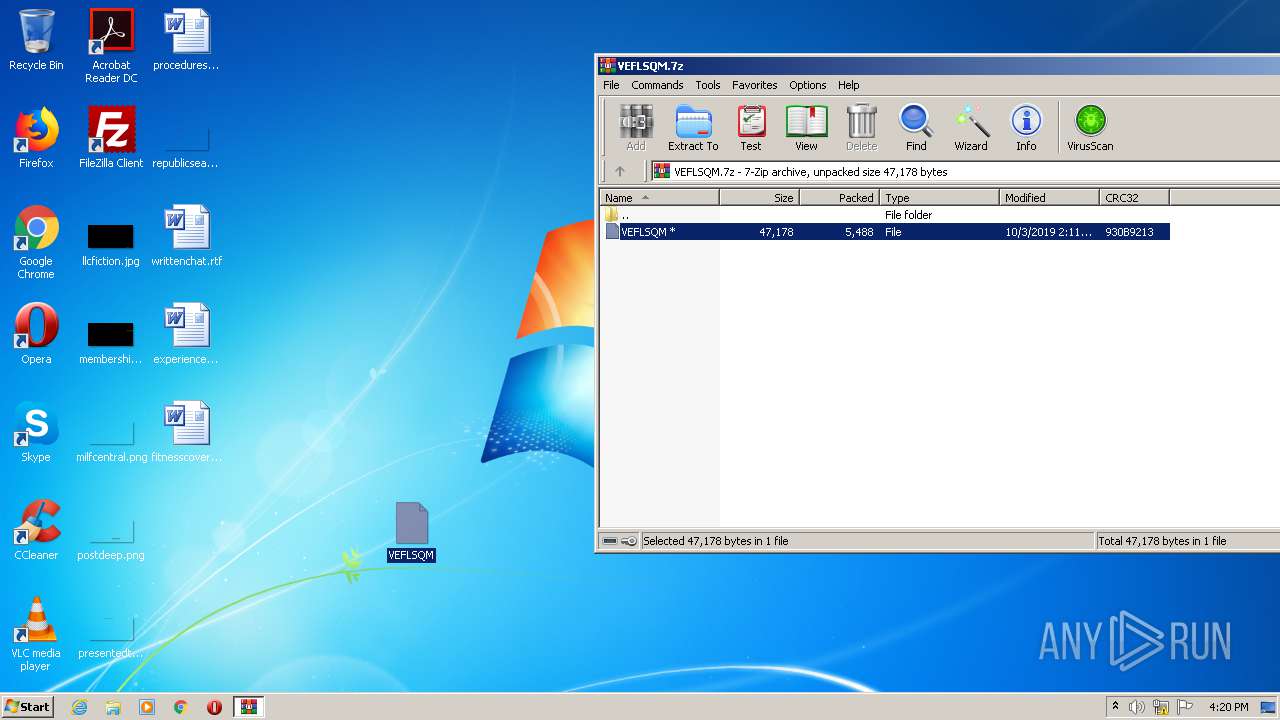Screen dimensions: 1280x720
Task: Open the Commands menu
Action: click(x=657, y=85)
